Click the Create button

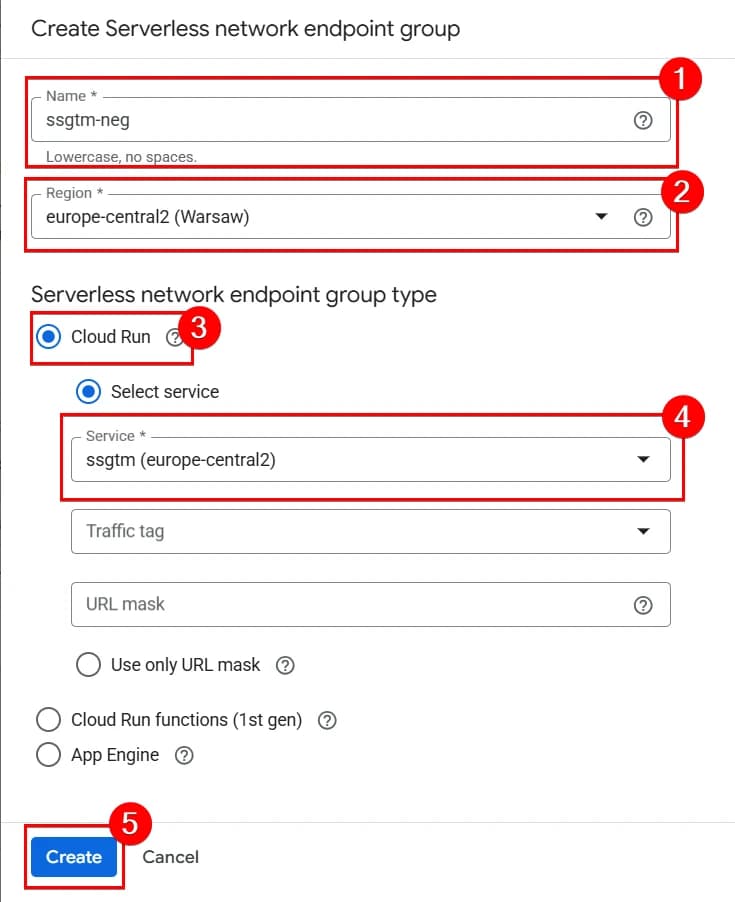pyautogui.click(x=72, y=857)
